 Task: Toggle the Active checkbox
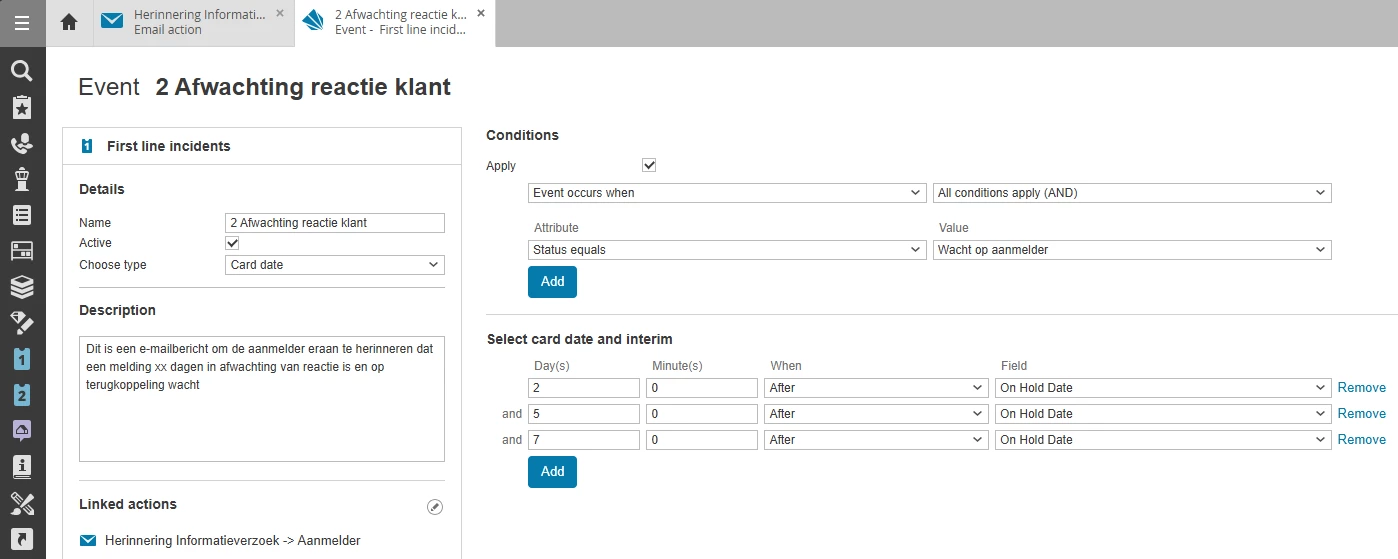(x=232, y=243)
